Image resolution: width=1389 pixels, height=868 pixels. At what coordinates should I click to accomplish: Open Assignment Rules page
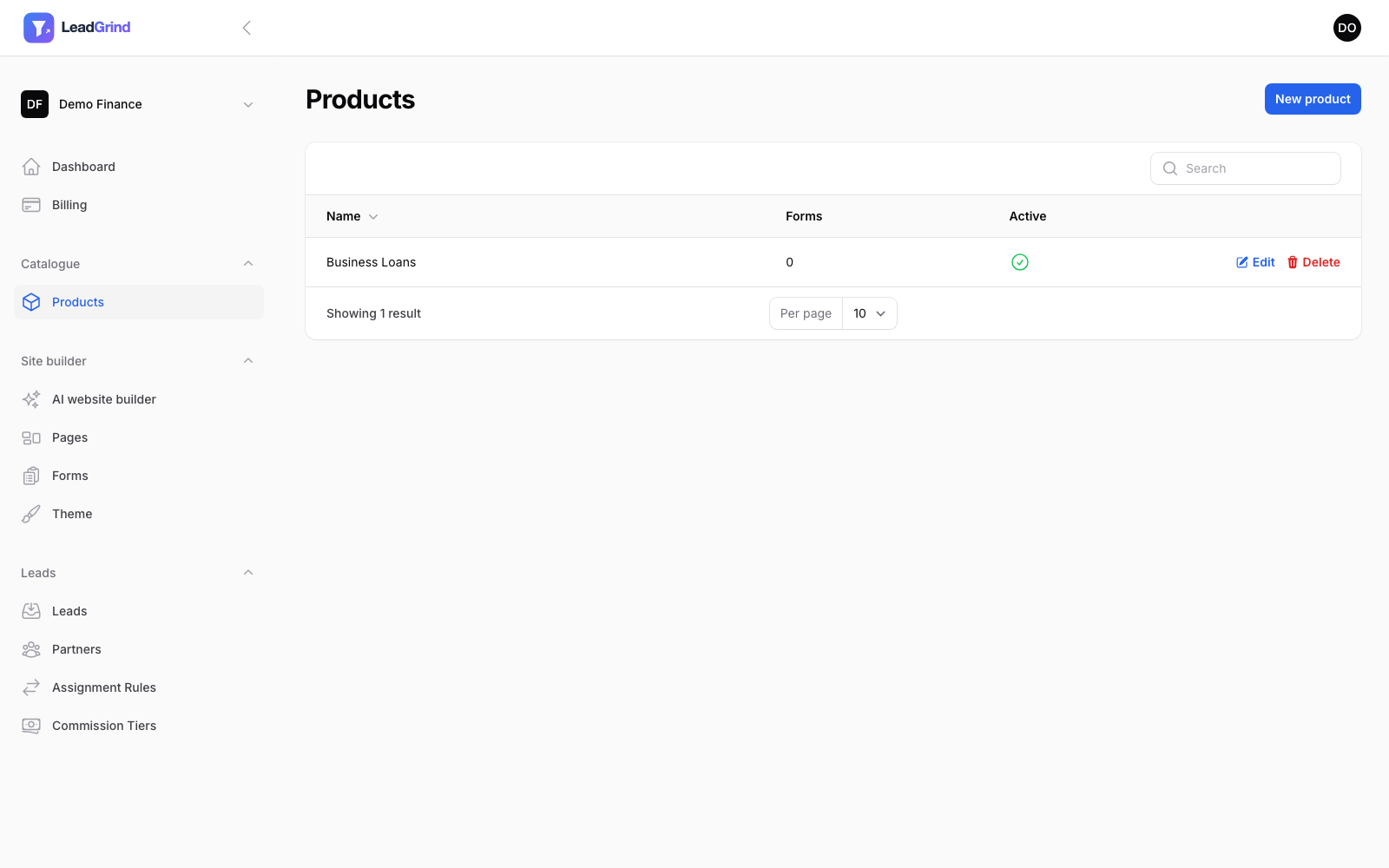139,687
